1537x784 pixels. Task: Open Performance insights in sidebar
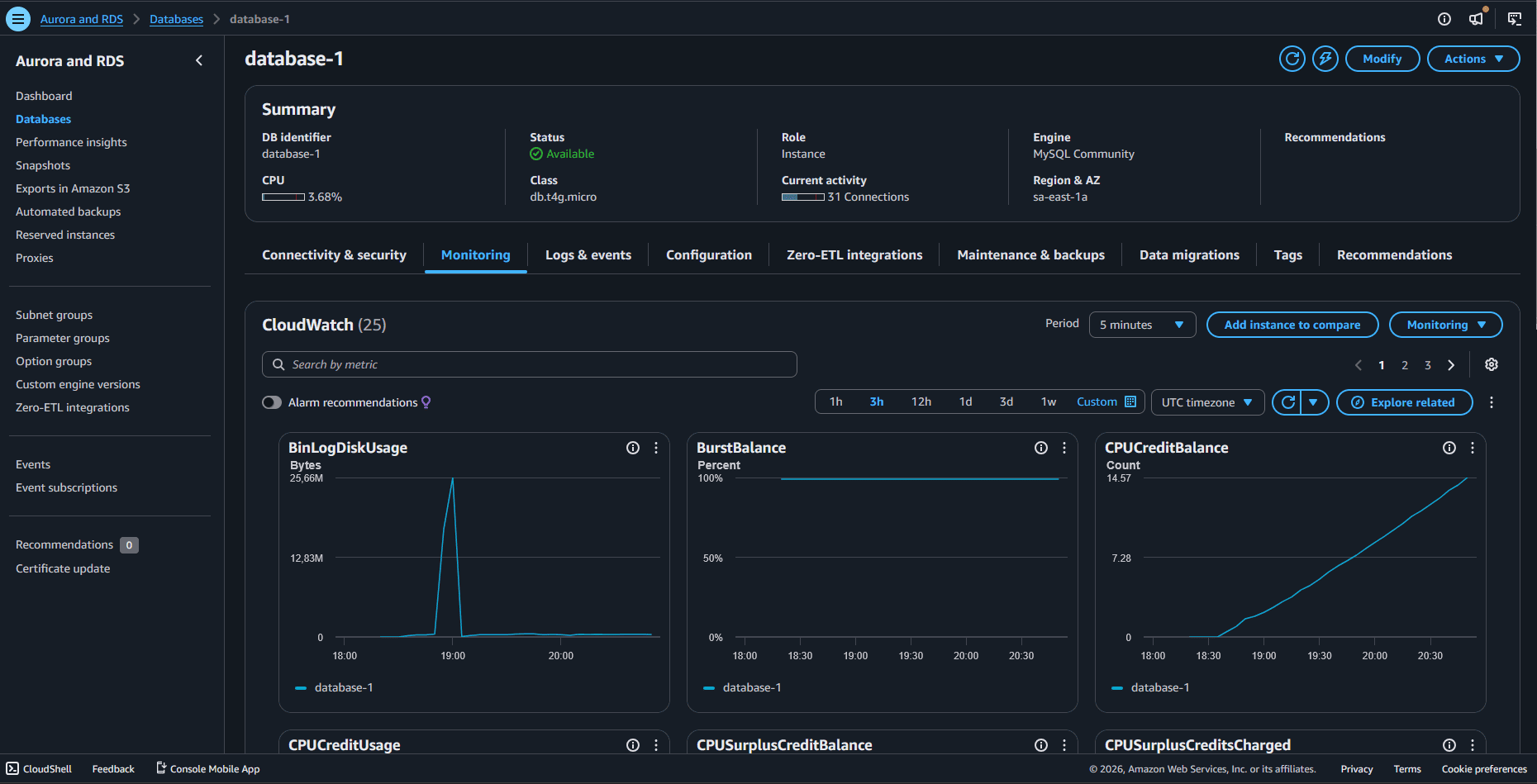[71, 142]
